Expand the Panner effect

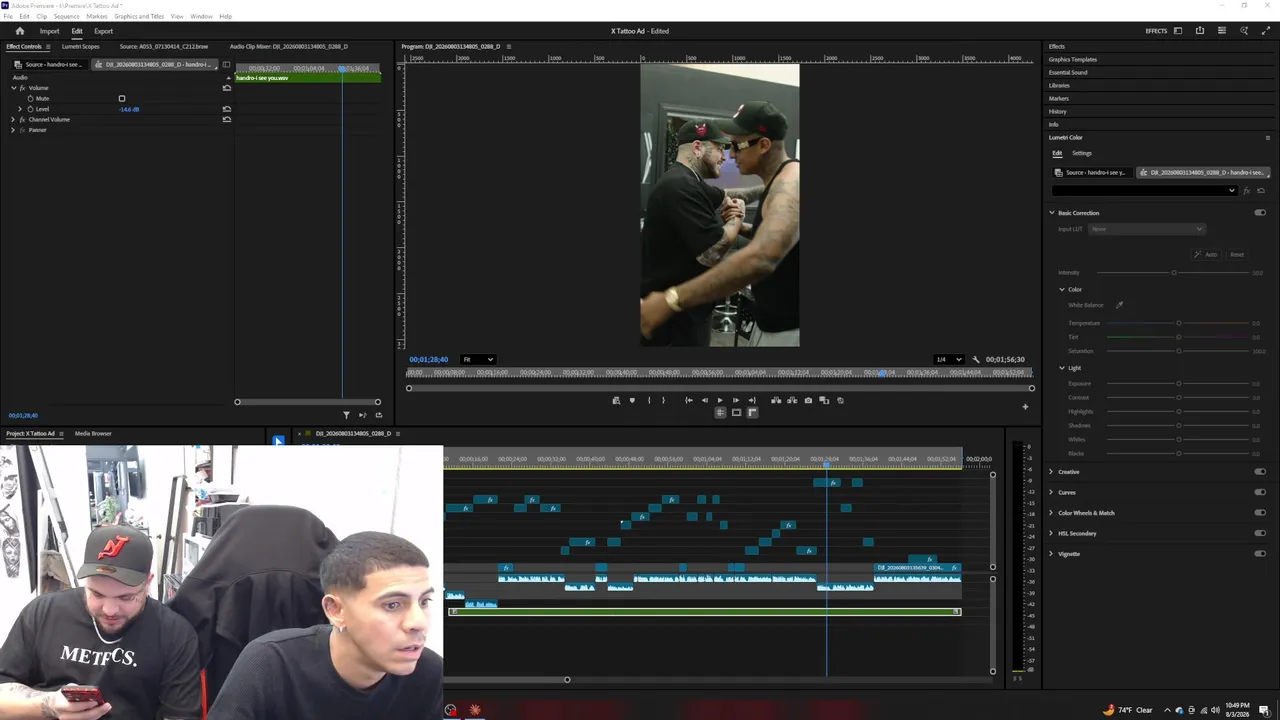tap(13, 130)
